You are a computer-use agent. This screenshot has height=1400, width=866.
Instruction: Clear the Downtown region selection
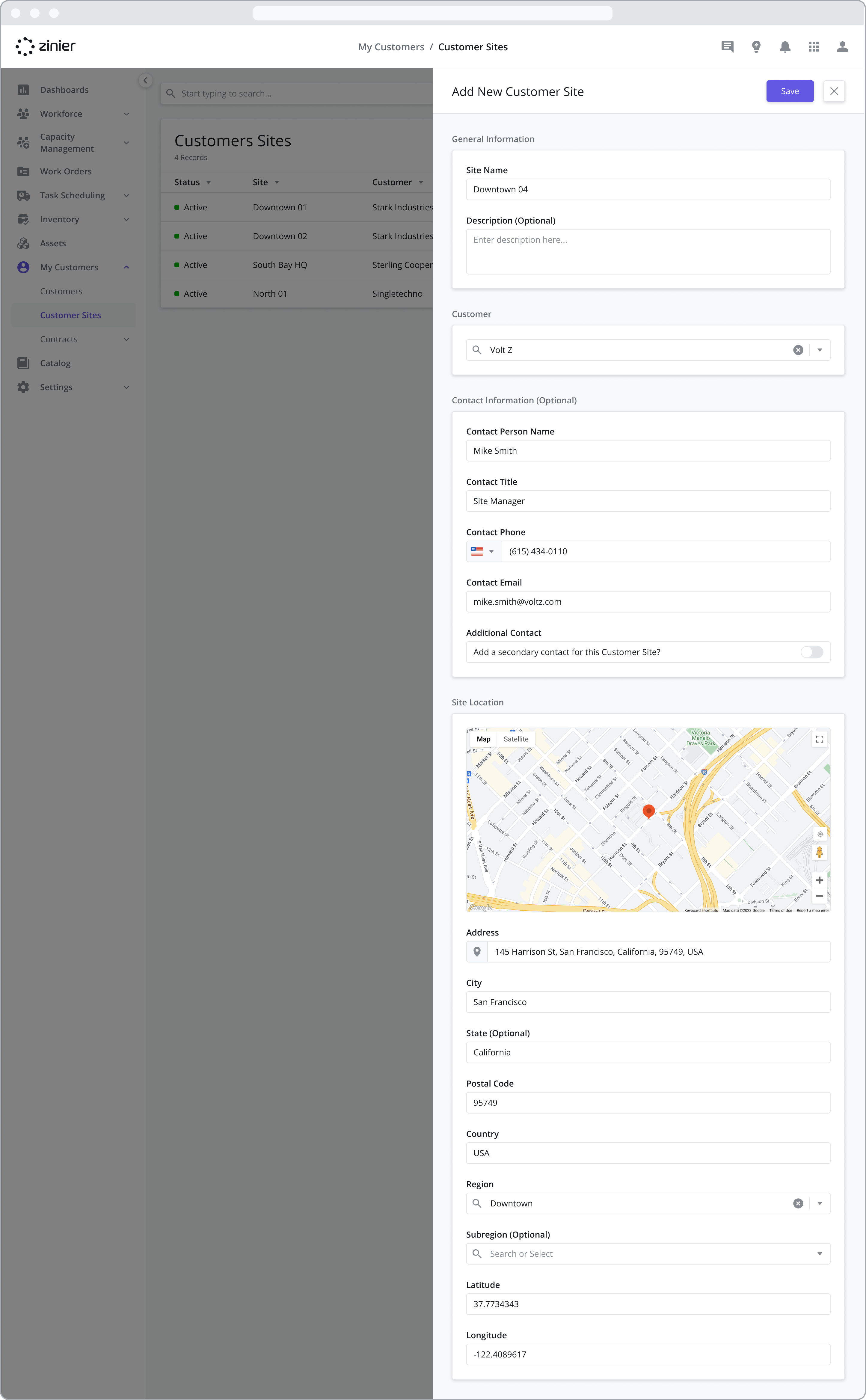pos(798,1204)
